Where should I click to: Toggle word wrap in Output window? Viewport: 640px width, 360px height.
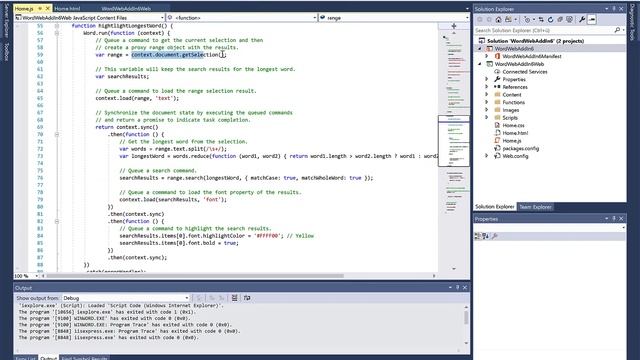pos(247,298)
